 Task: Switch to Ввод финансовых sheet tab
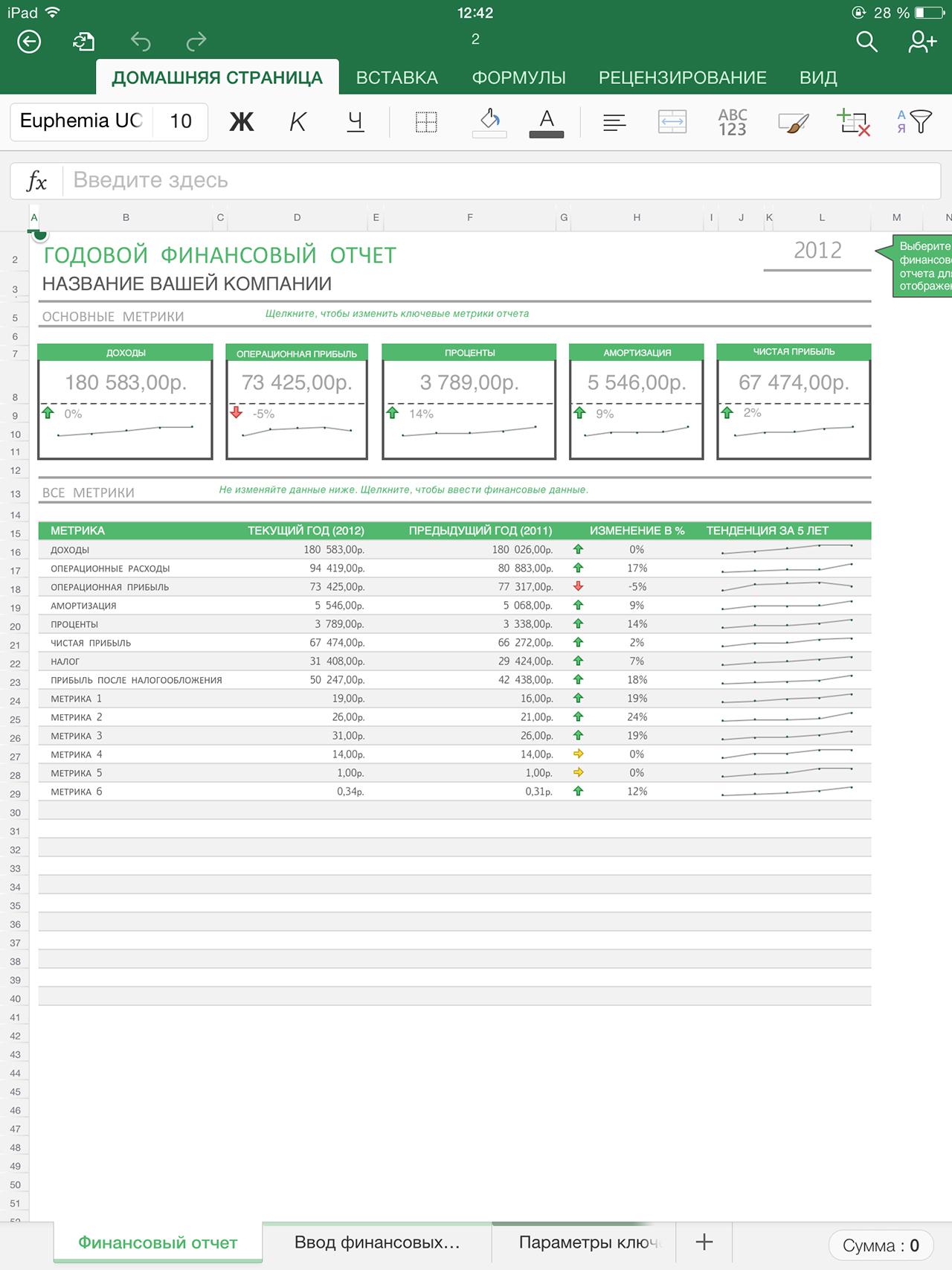(377, 1242)
